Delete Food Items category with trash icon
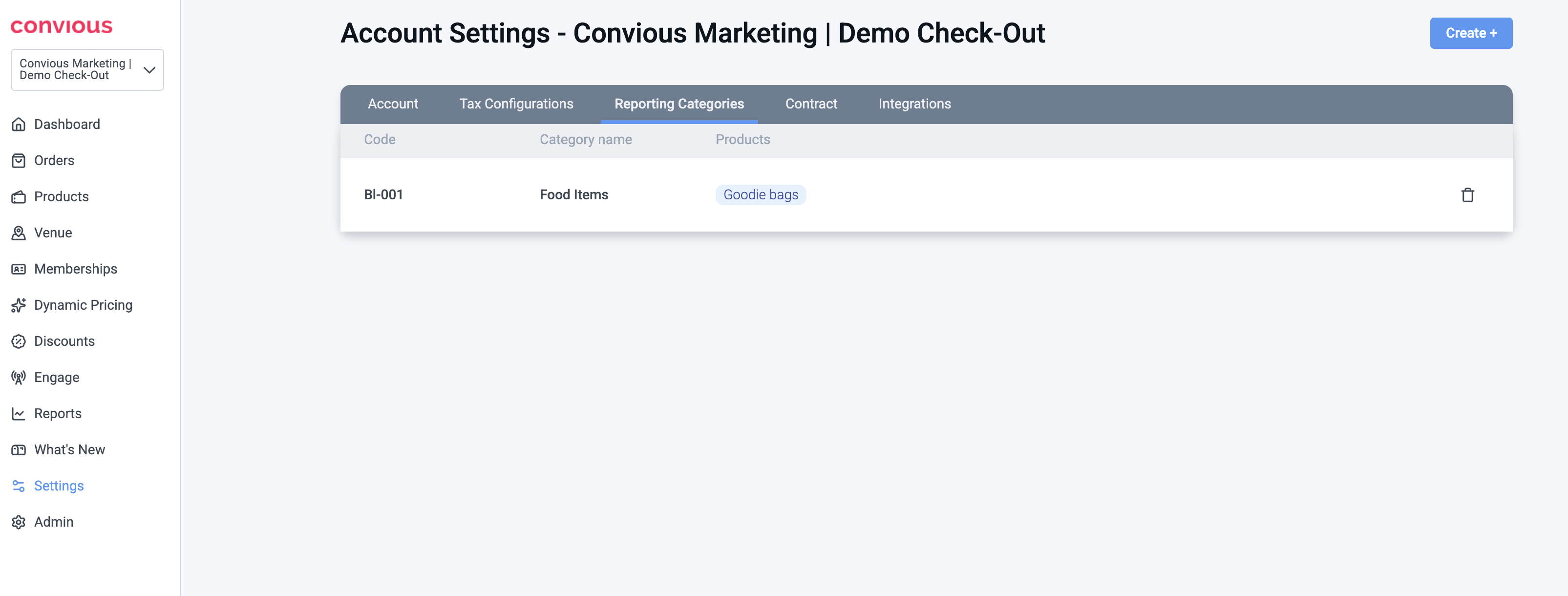Image resolution: width=1568 pixels, height=596 pixels. click(x=1467, y=195)
